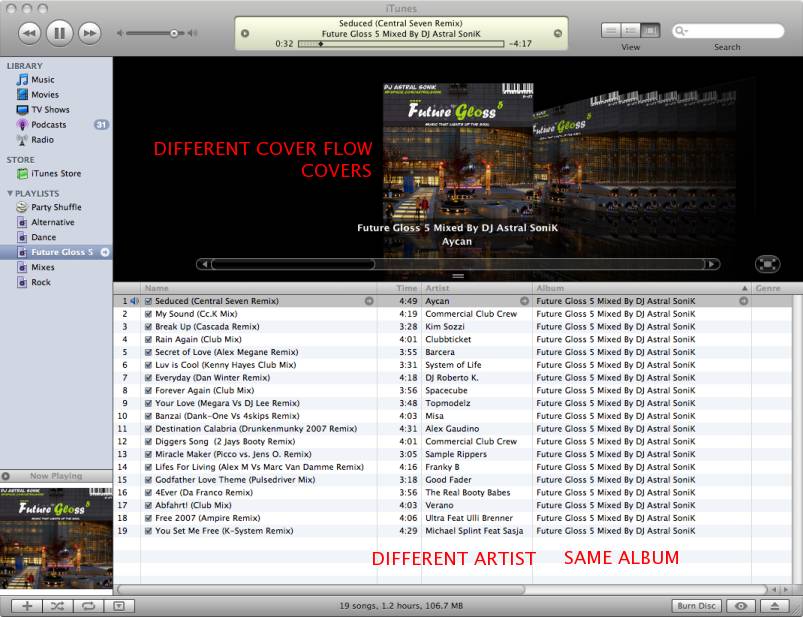The image size is (803, 617).
Task: Click arrow beside Future Gloss 5 playlist
Action: [x=105, y=252]
